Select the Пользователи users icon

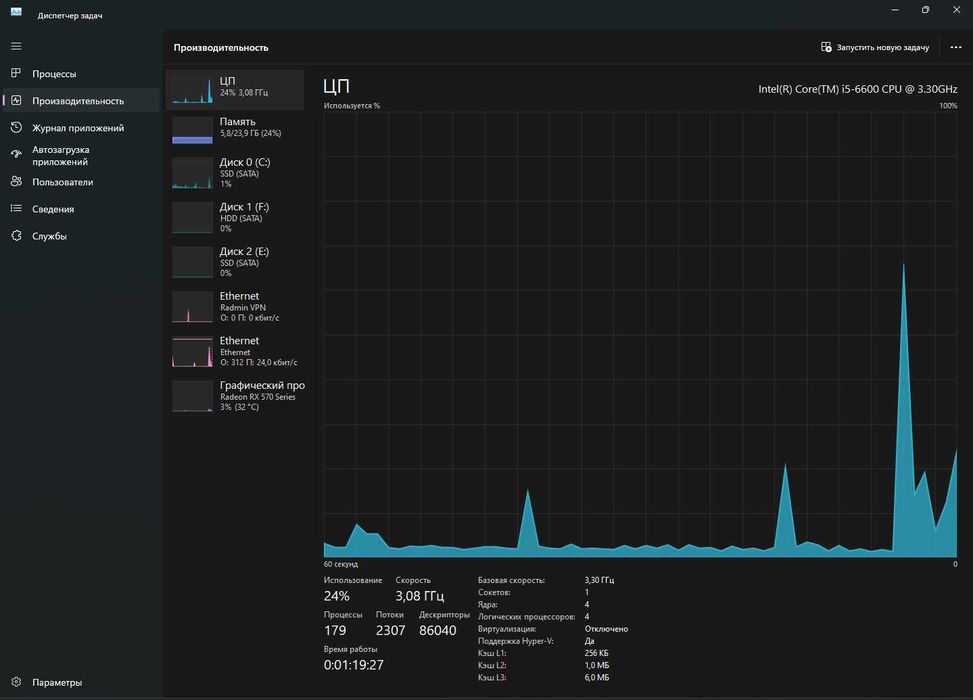[16, 182]
